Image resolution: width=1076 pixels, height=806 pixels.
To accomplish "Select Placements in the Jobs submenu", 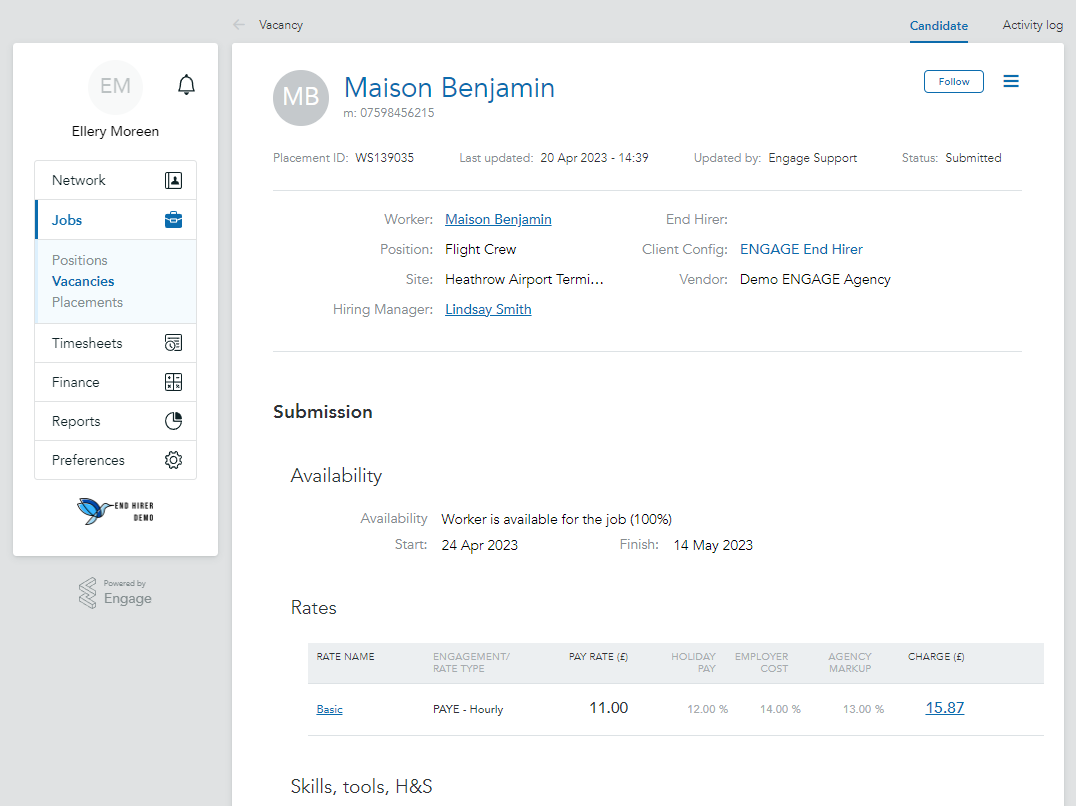I will tap(87, 303).
